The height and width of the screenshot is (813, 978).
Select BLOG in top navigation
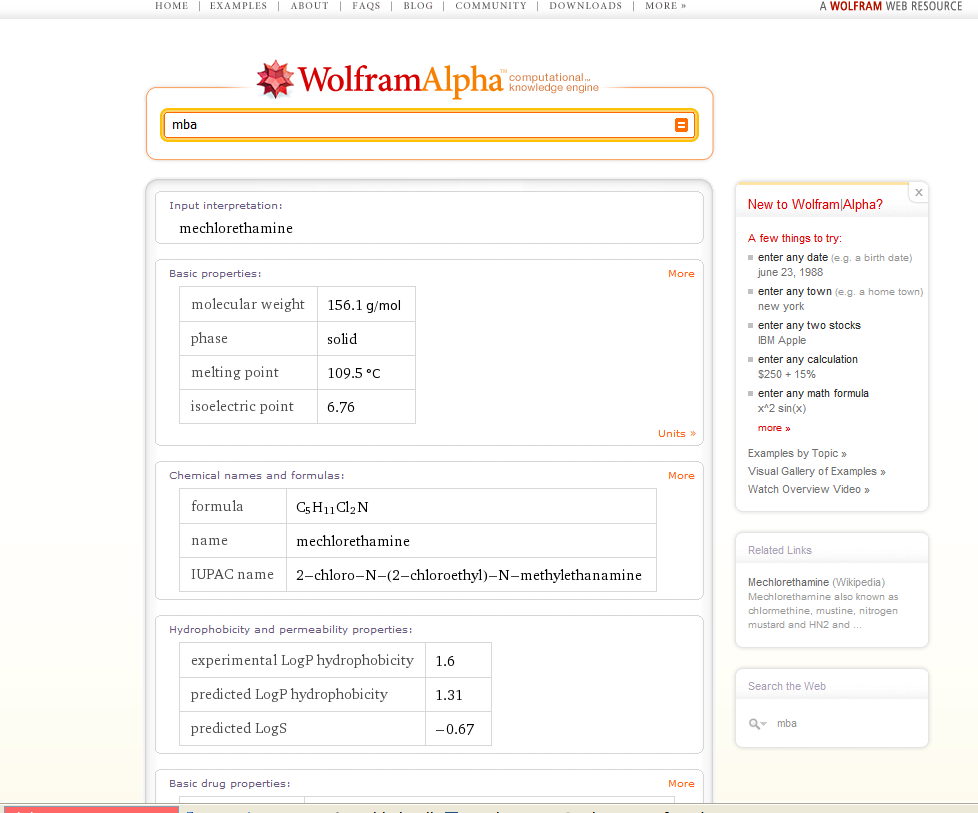click(x=418, y=6)
